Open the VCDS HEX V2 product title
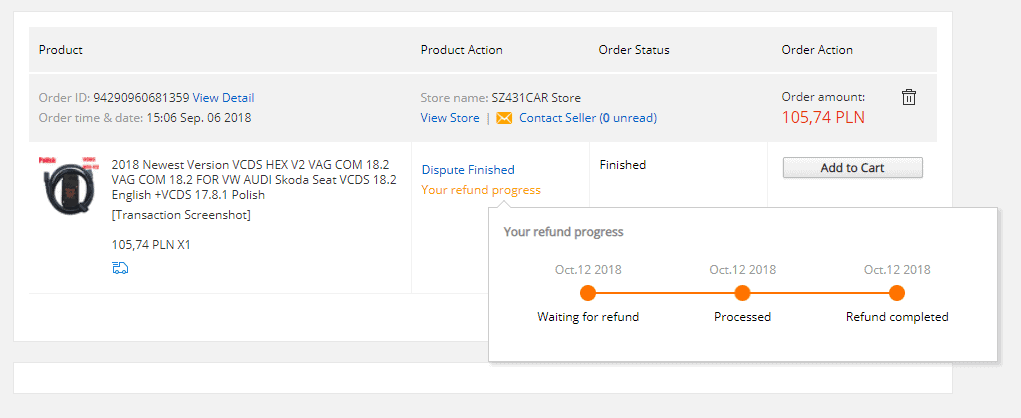 point(254,180)
